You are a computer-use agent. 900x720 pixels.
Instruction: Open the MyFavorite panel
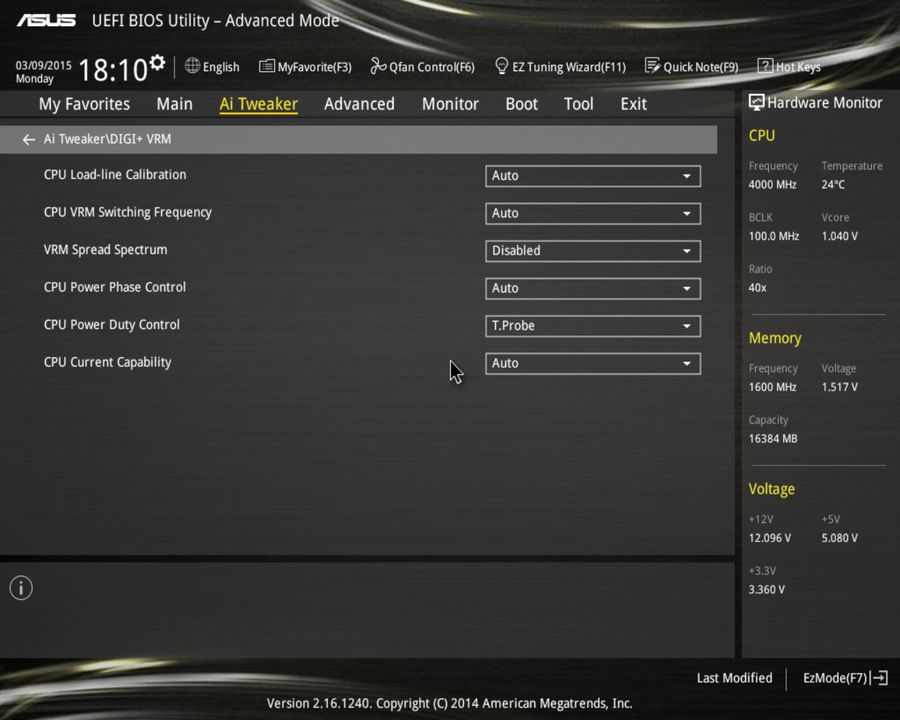(x=305, y=67)
